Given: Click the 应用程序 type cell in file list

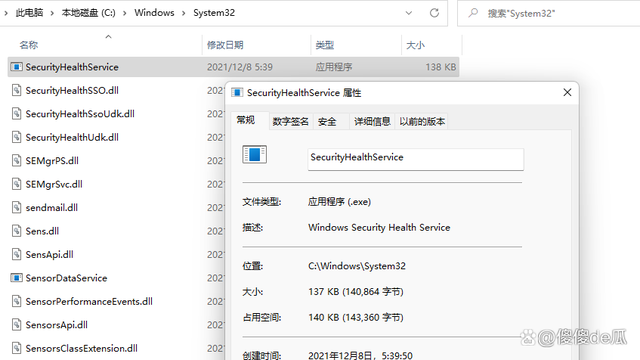Looking at the screenshot, I should pyautogui.click(x=333, y=67).
